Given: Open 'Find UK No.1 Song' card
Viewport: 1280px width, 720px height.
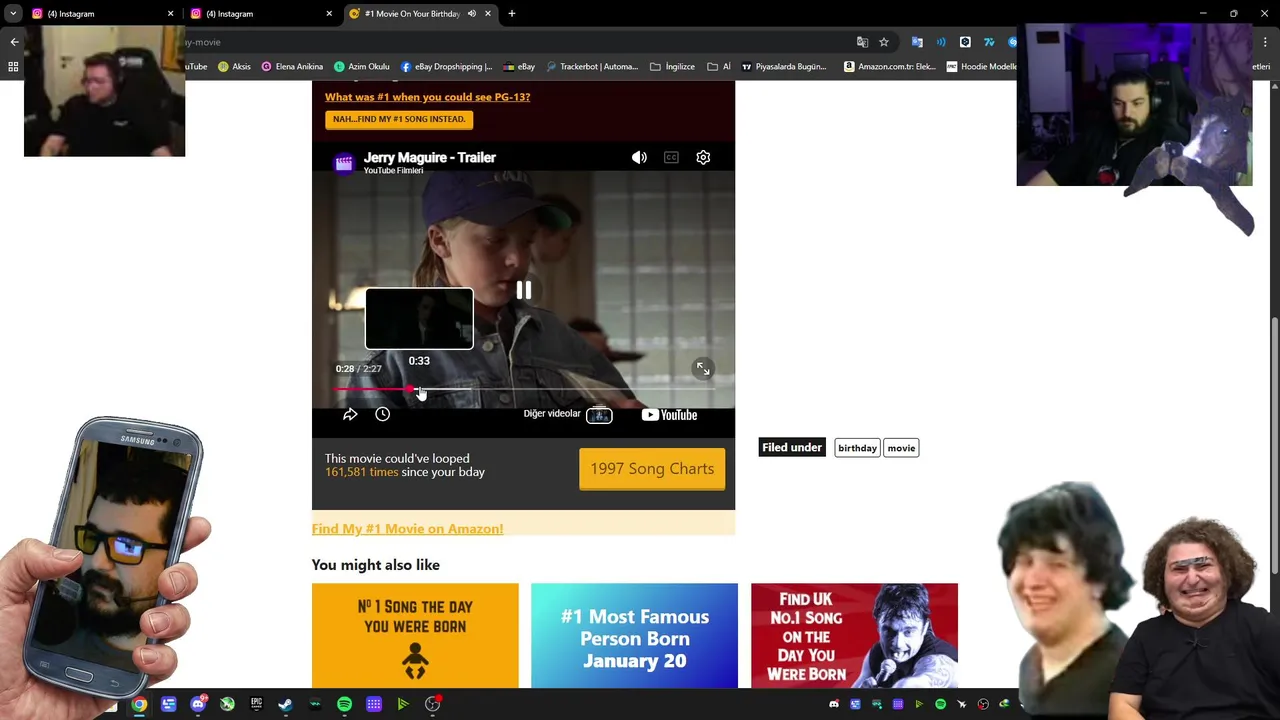Looking at the screenshot, I should coord(854,636).
